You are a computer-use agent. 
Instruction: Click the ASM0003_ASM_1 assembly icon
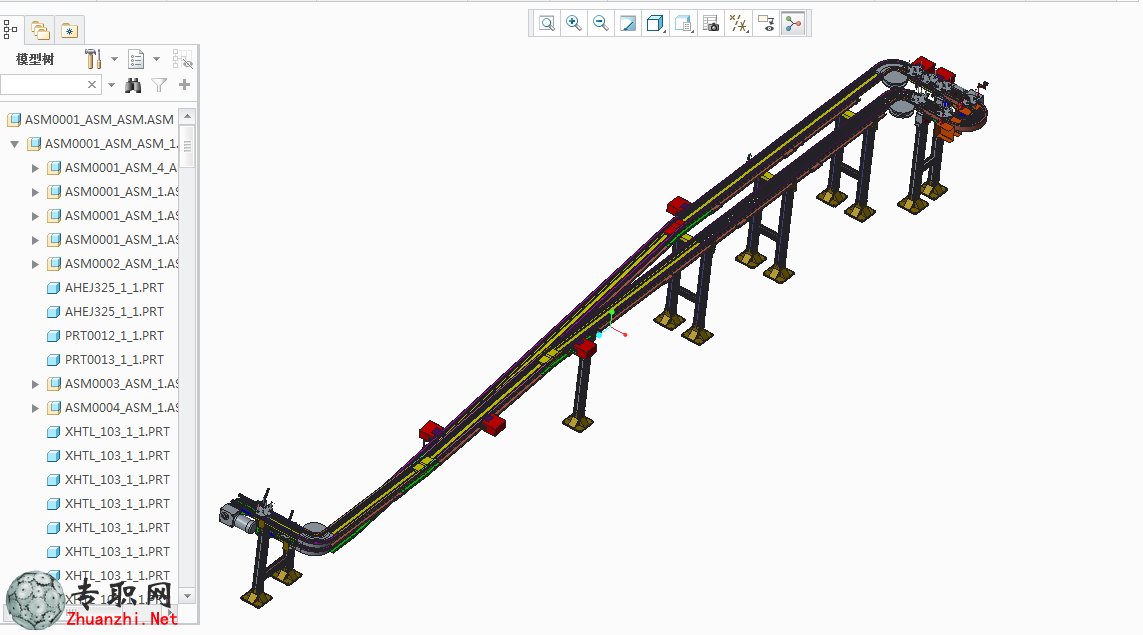coord(53,383)
